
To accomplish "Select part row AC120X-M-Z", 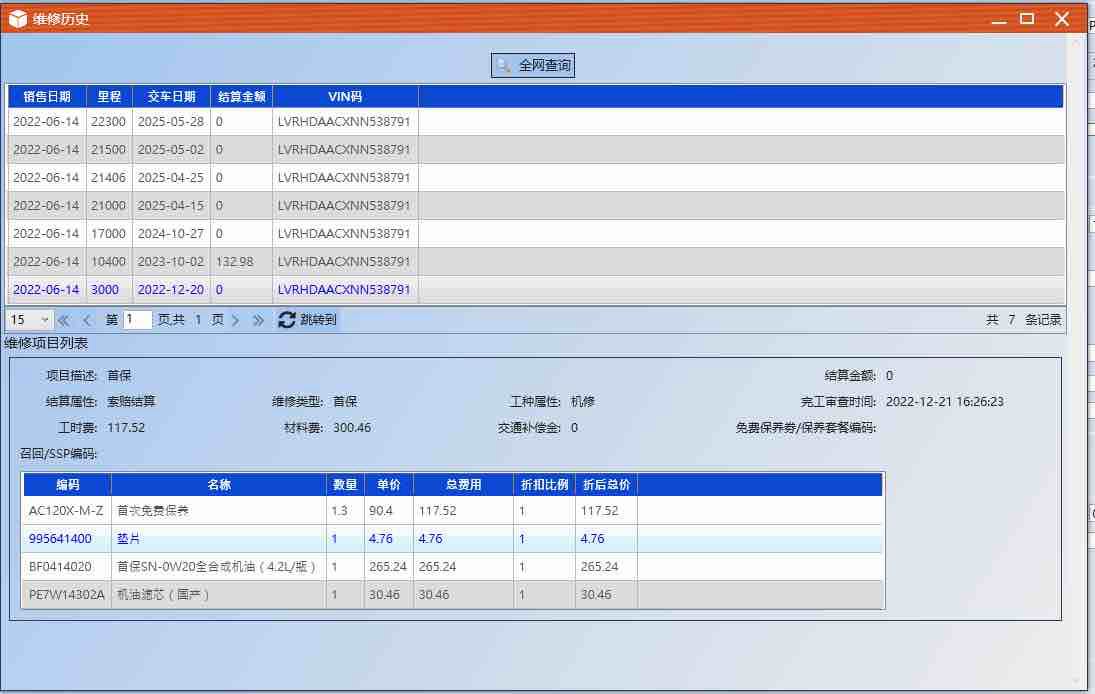I will pyautogui.click(x=453, y=510).
